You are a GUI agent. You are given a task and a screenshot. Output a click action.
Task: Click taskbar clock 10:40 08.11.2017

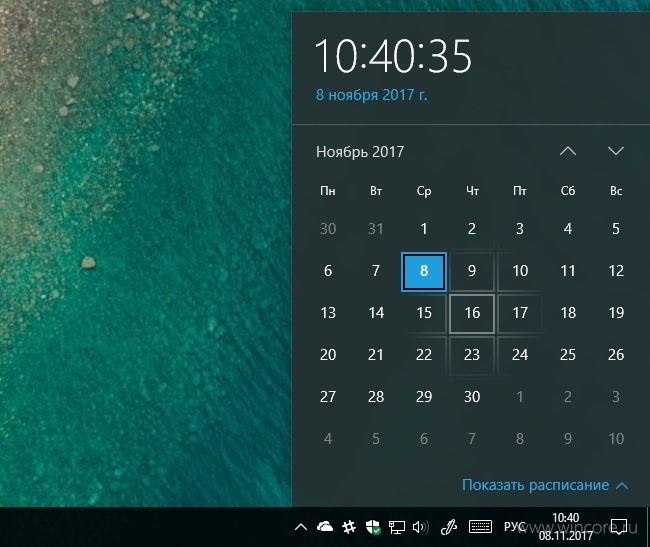coord(566,527)
